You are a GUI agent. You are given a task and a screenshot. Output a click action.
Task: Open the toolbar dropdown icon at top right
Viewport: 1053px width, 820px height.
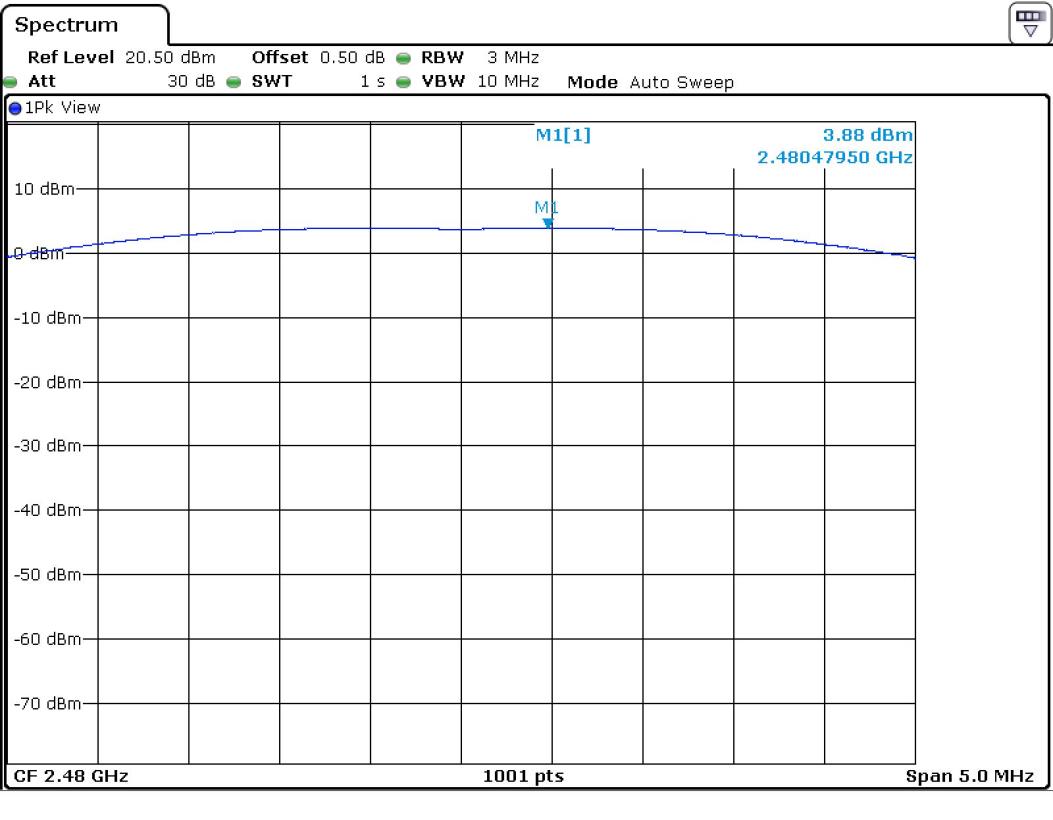click(1029, 23)
